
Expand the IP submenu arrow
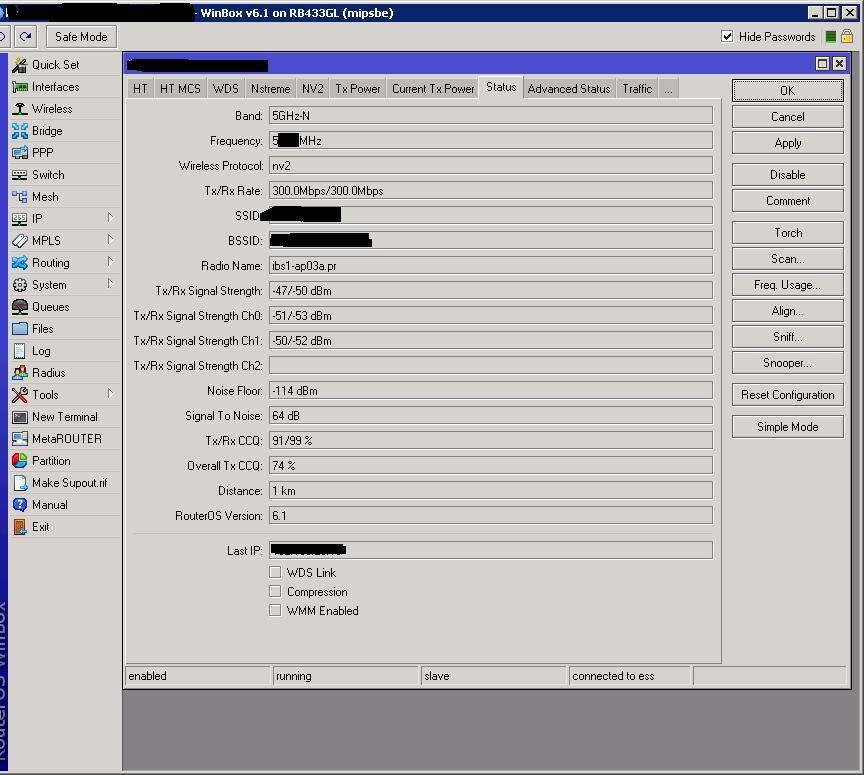110,218
